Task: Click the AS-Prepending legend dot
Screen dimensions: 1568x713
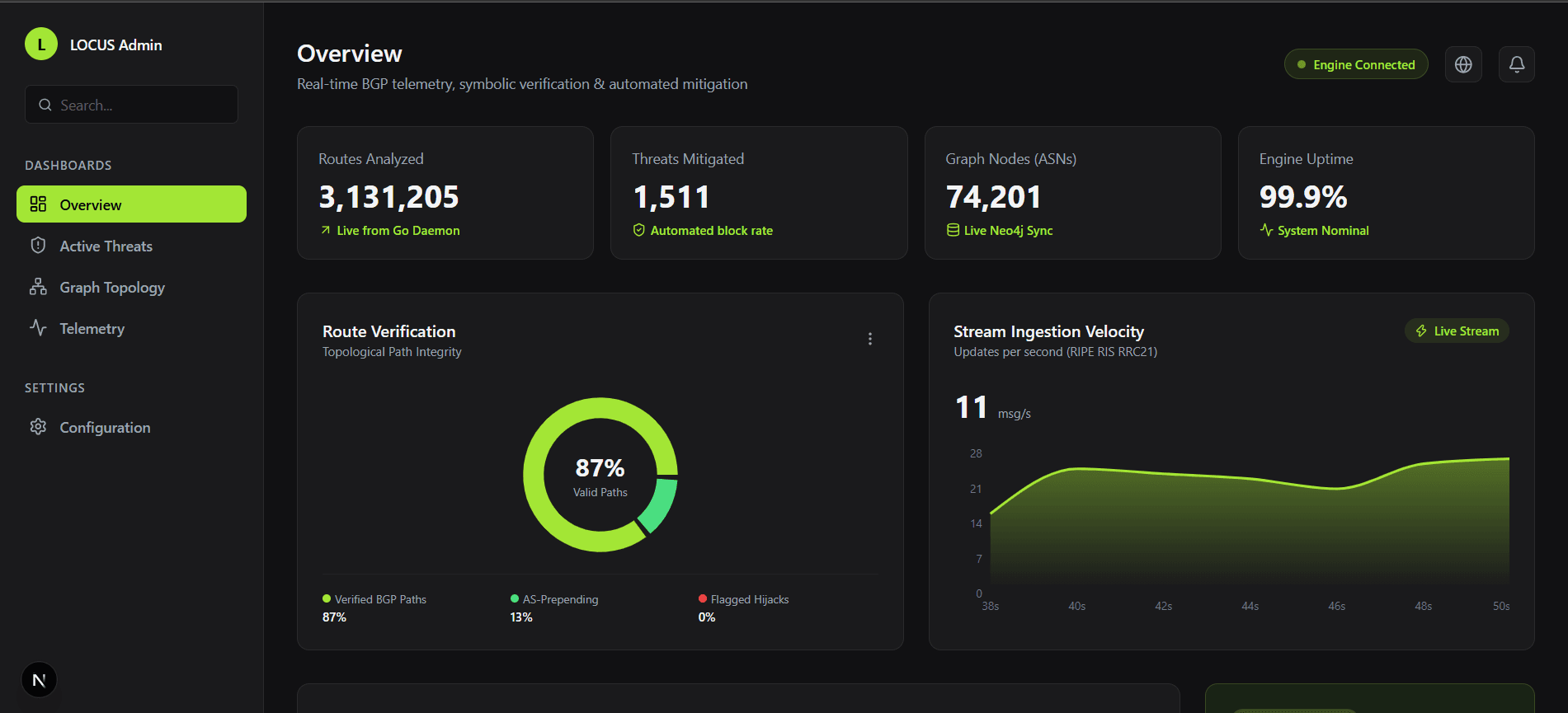Action: coord(515,598)
